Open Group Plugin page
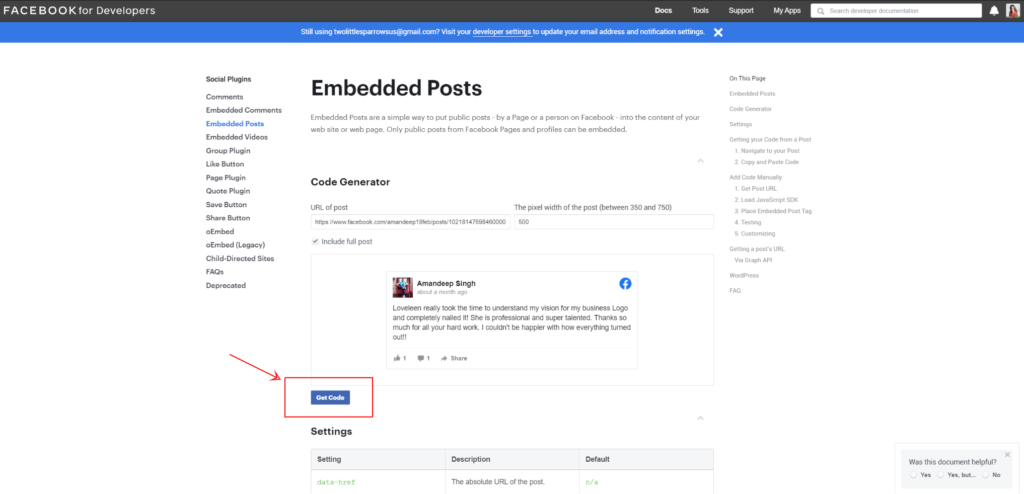This screenshot has width=1024, height=494. [228, 151]
